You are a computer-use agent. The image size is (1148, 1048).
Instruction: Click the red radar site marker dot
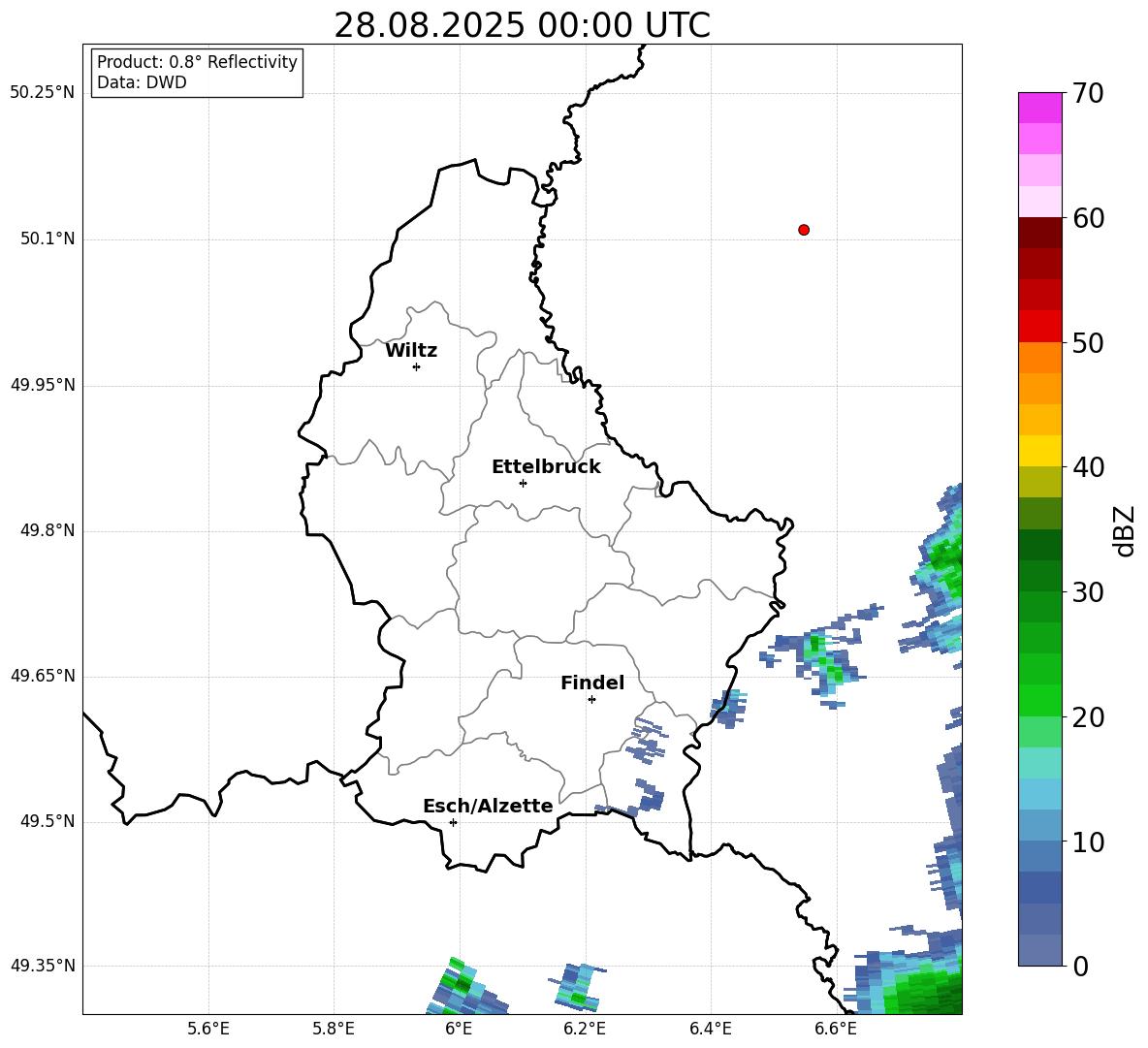click(x=803, y=230)
